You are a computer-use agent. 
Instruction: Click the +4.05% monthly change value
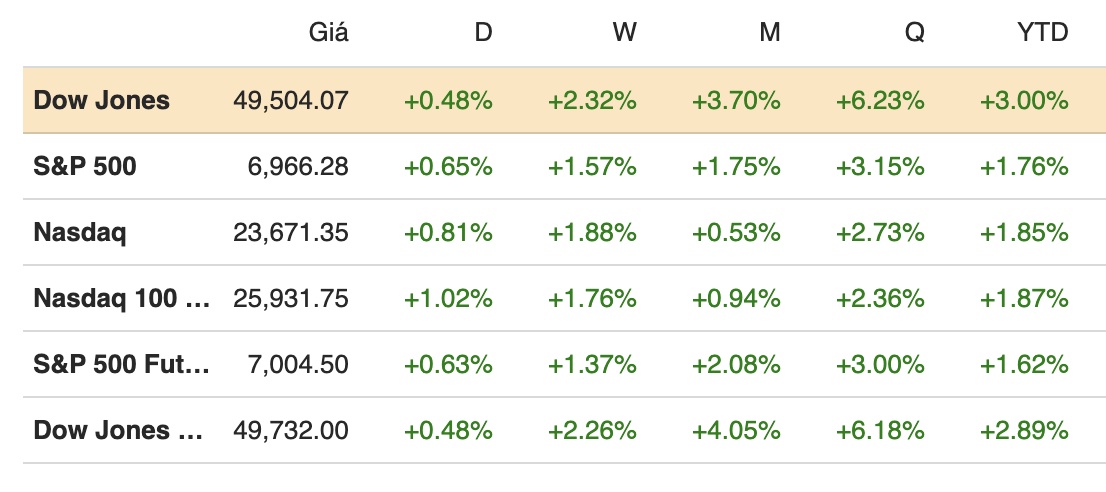point(736,431)
